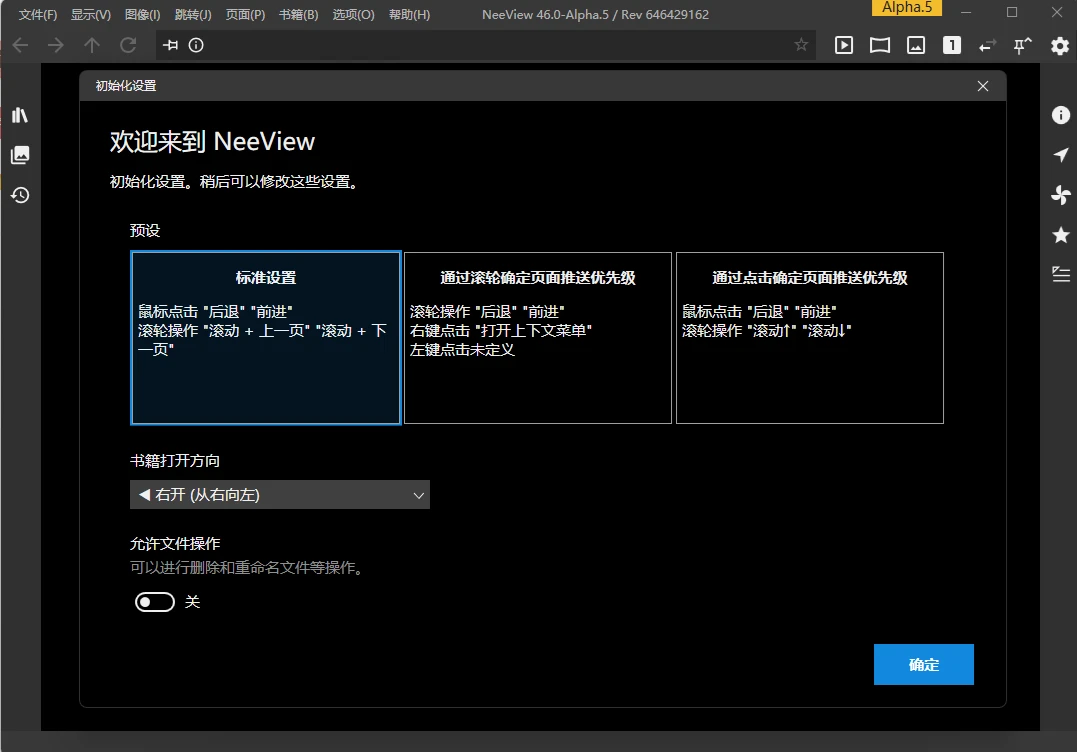
Task: Open the 文件(F) menu
Action: pyautogui.click(x=37, y=14)
